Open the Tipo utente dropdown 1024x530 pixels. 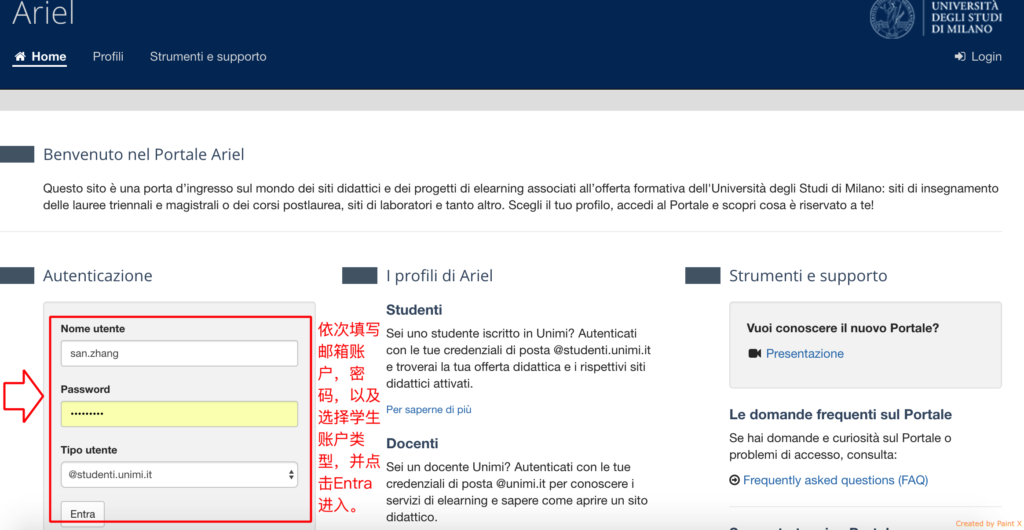point(179,475)
